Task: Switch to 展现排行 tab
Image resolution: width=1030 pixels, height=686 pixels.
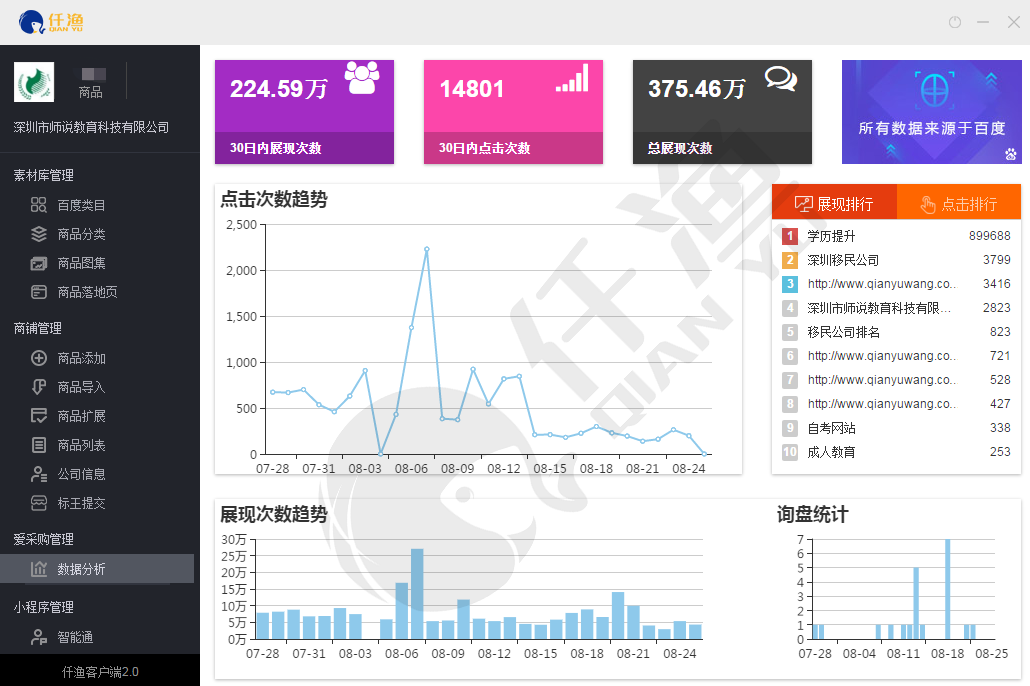Action: (x=834, y=204)
